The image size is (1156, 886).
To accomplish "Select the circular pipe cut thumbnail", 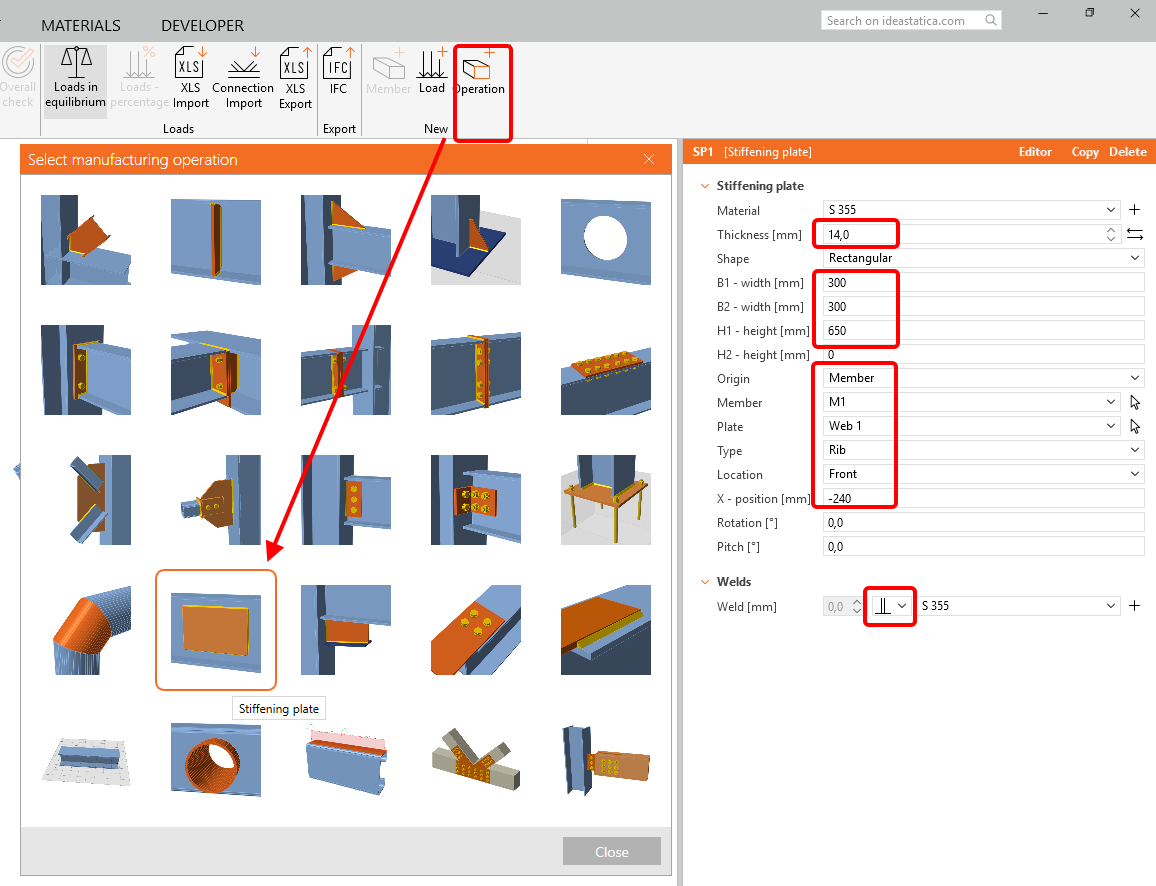I will [x=216, y=760].
